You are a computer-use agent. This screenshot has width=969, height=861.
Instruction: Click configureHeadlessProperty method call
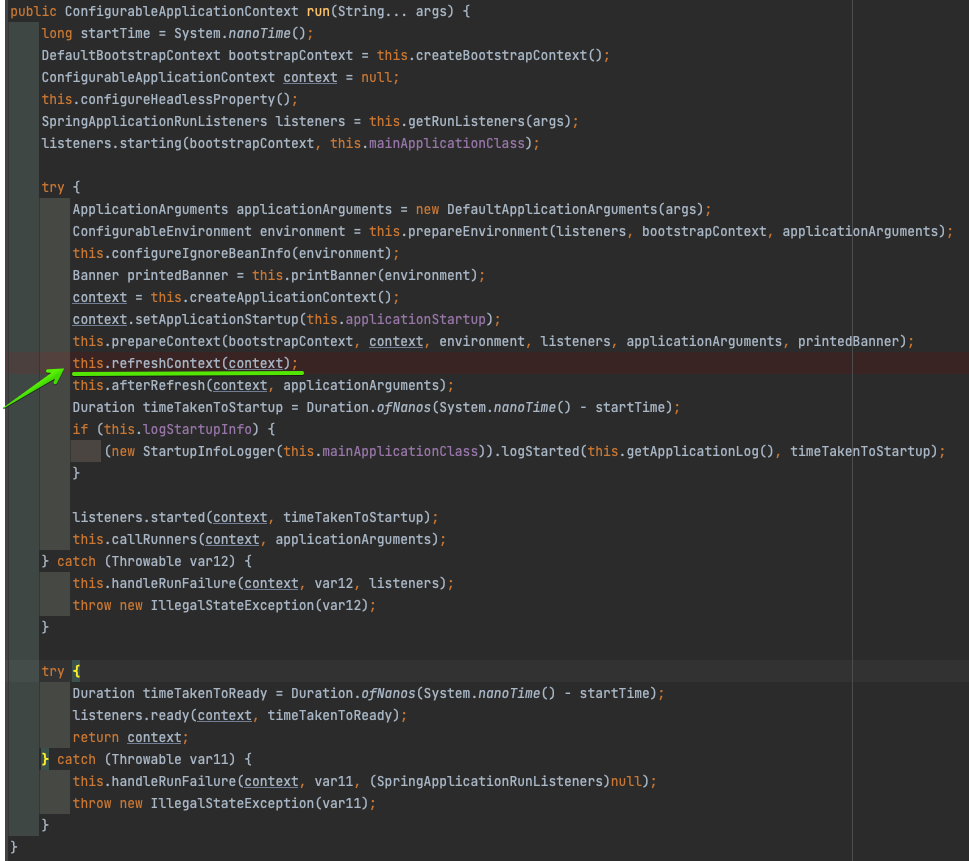(177, 99)
